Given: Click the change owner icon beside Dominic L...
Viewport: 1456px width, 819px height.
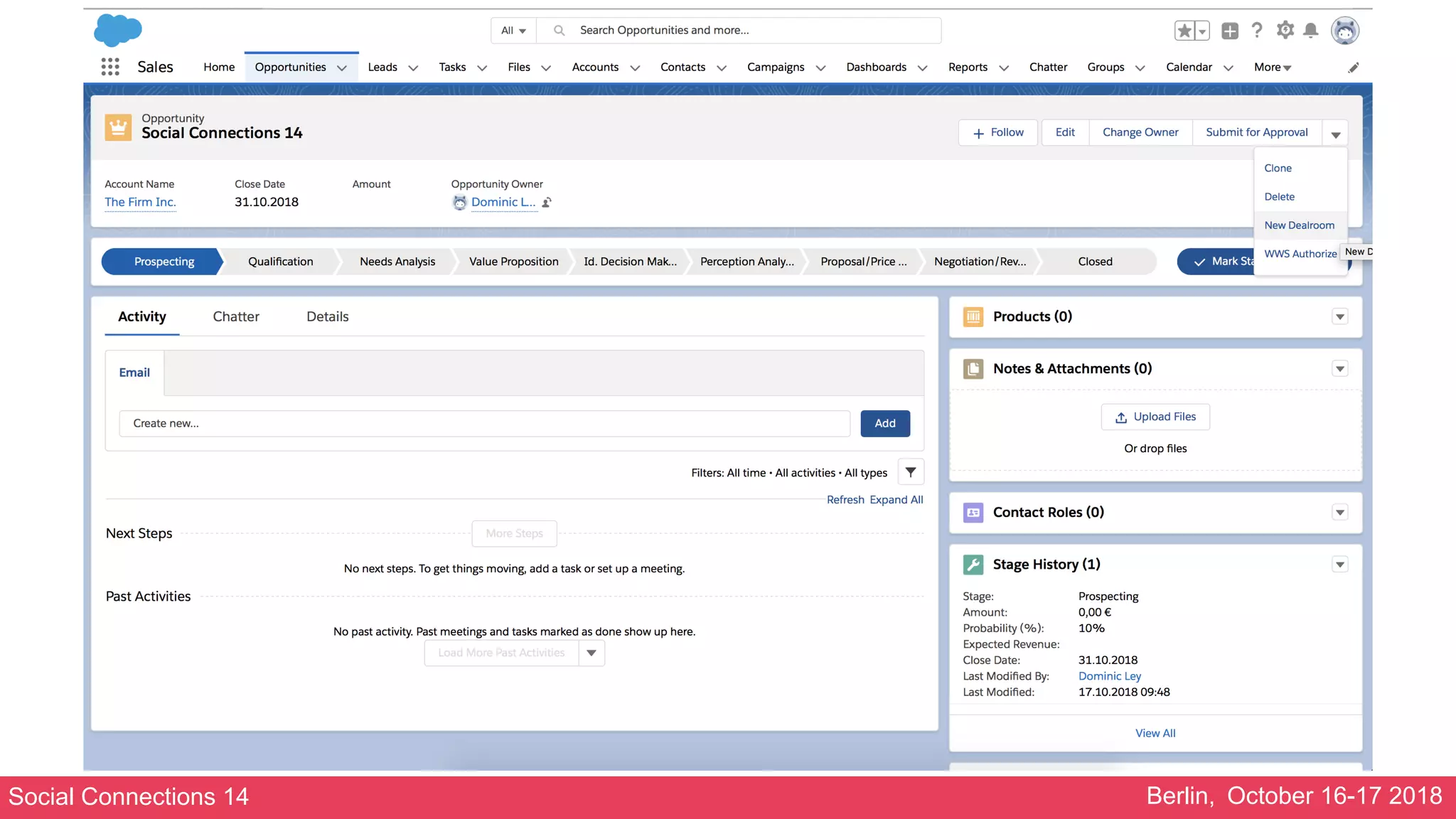Looking at the screenshot, I should coord(547,203).
